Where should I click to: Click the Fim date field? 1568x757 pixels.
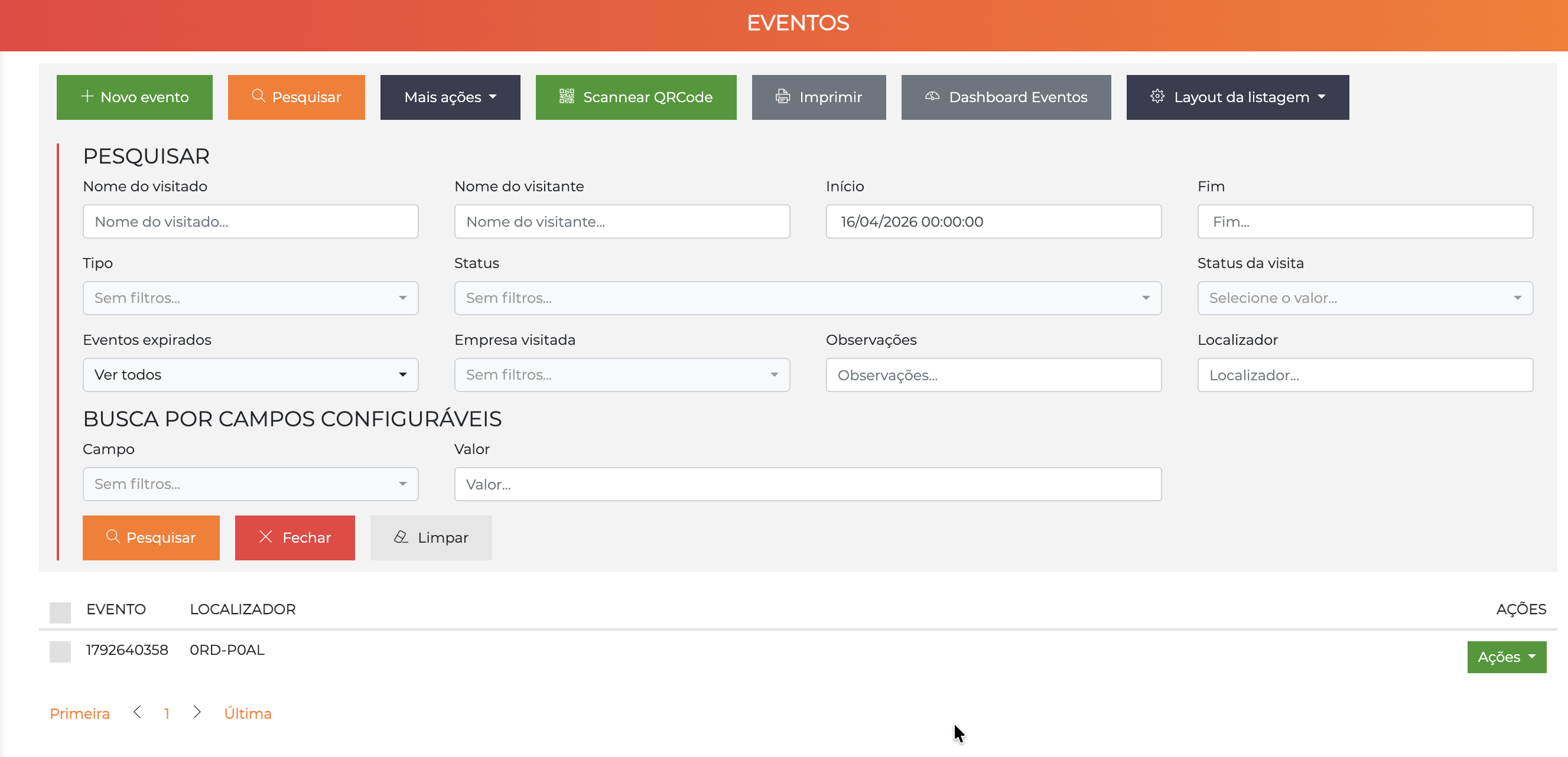1365,221
